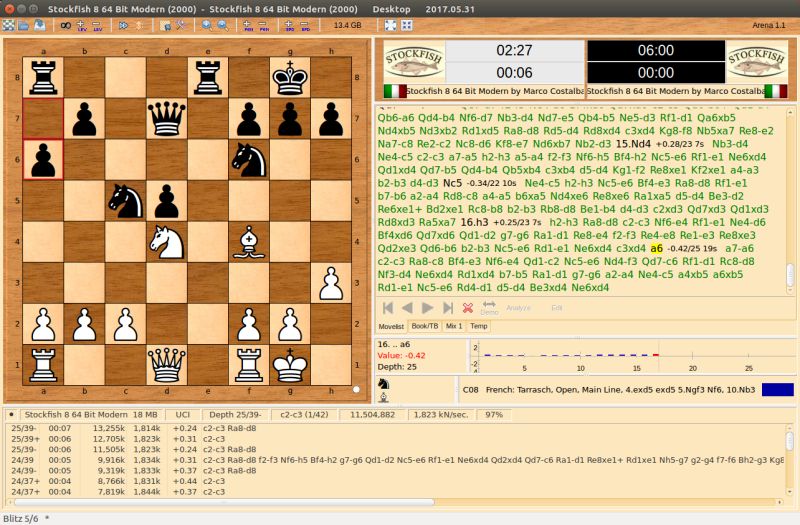Enable ponder with the +PON icon
Viewport: 800px width, 525px height.
point(248,25)
